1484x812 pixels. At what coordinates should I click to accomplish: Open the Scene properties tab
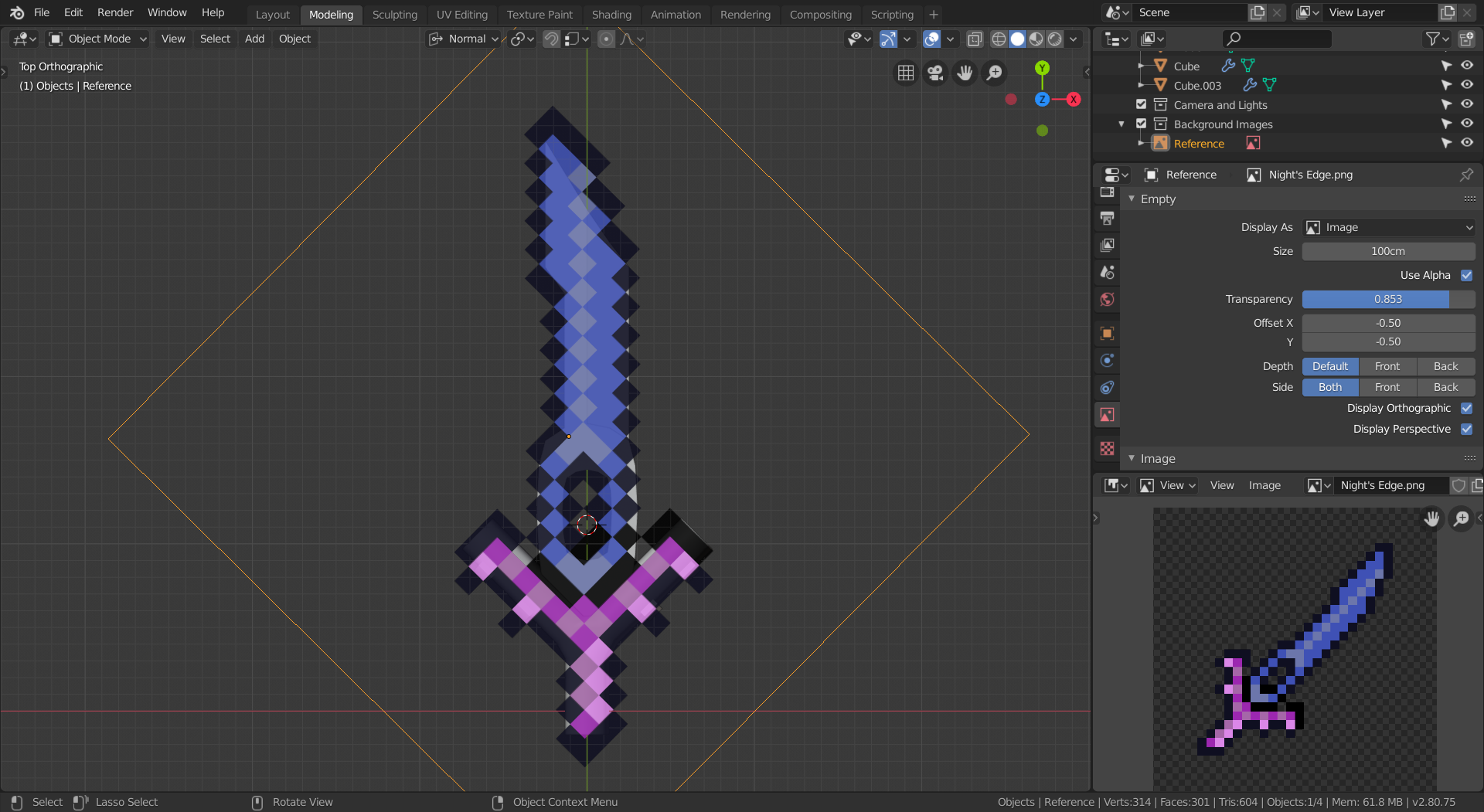[1107, 273]
